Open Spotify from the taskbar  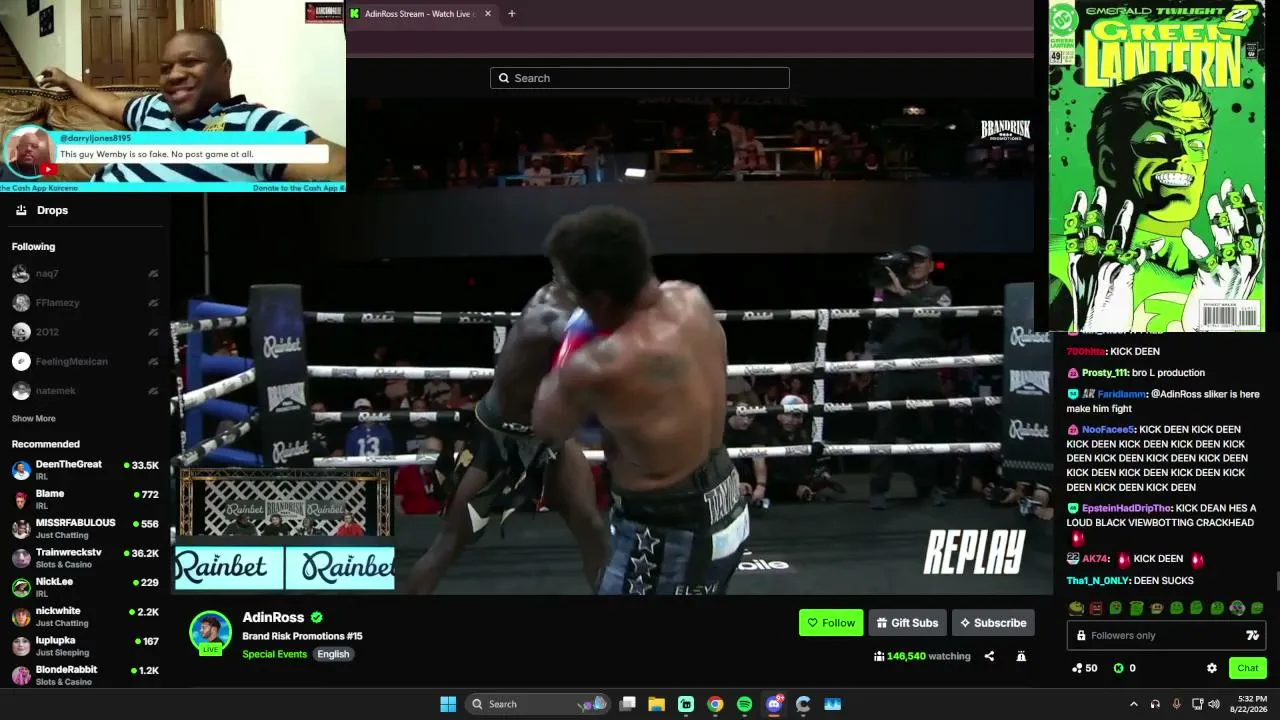click(744, 704)
